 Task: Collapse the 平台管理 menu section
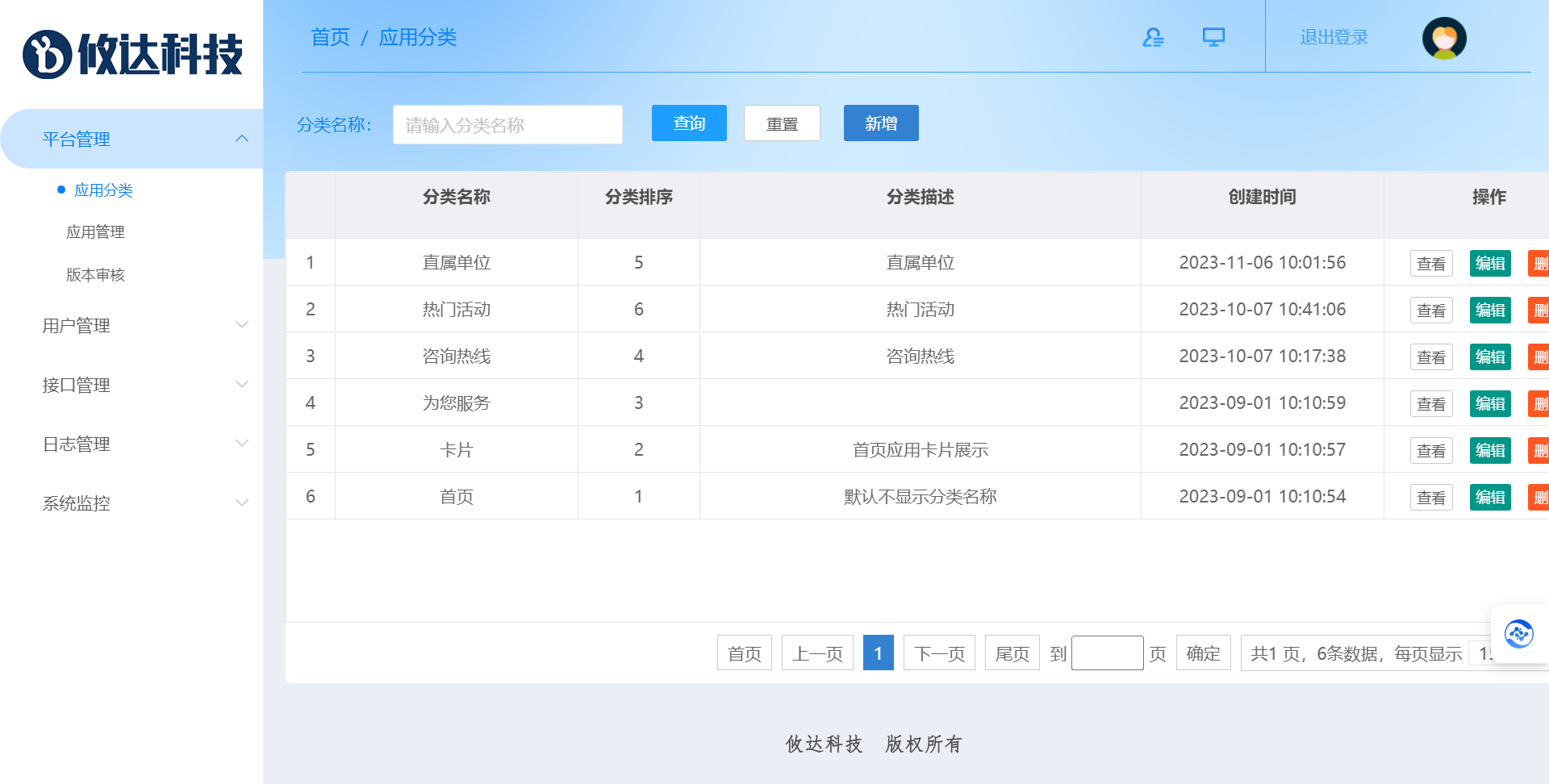(x=132, y=139)
